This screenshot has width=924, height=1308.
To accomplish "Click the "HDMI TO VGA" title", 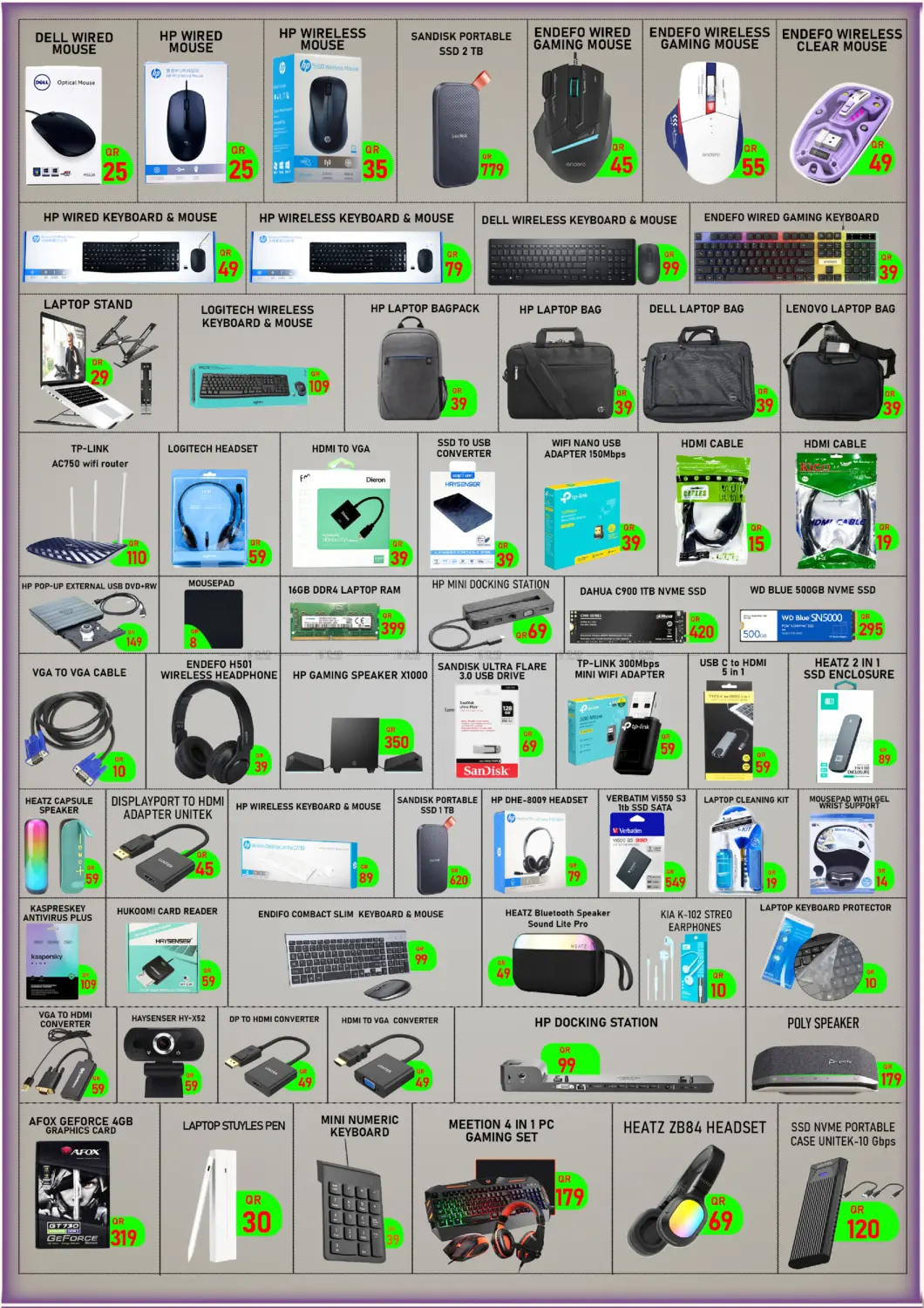I will point(341,448).
